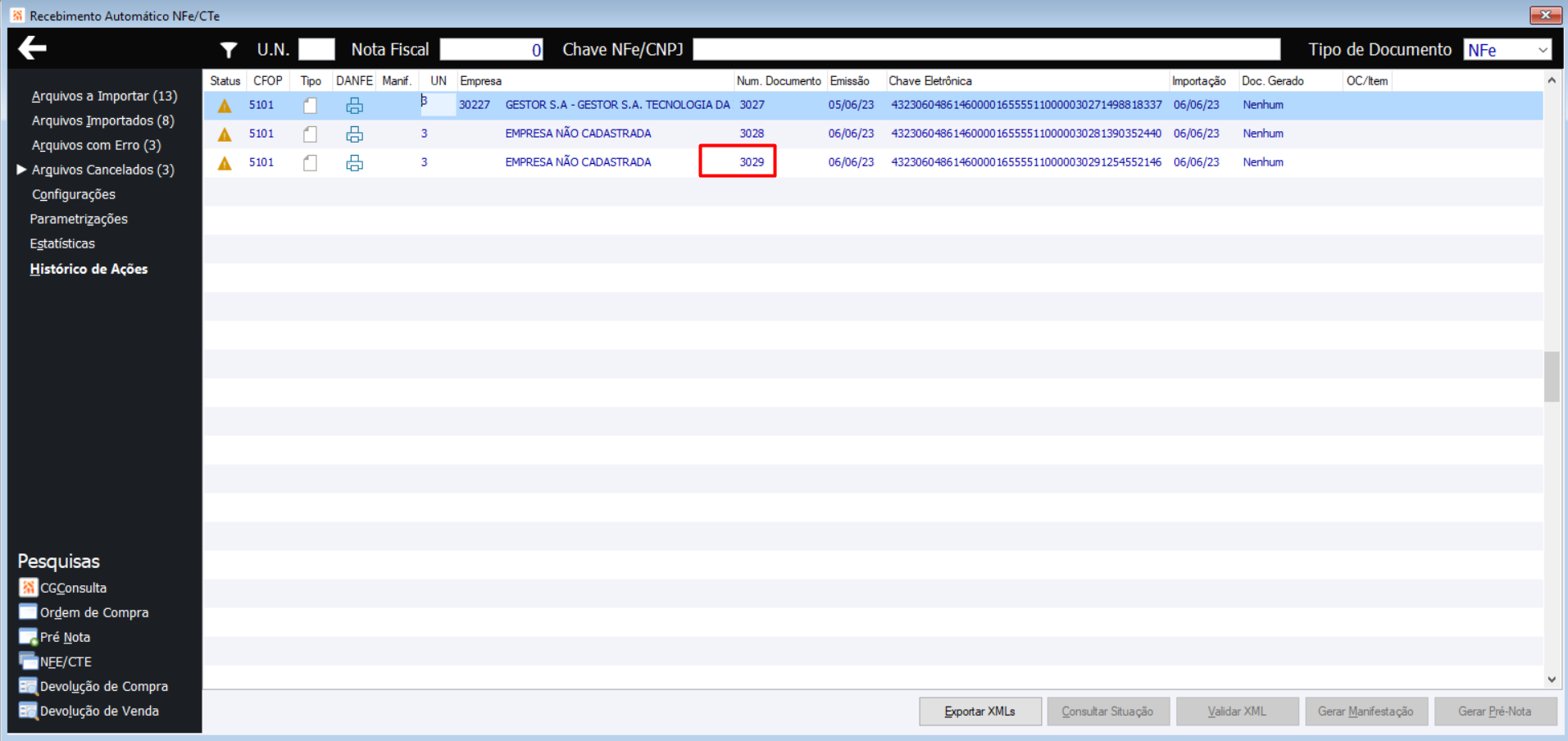The width and height of the screenshot is (1568, 741).
Task: Print DANFE for document 3028
Action: (x=354, y=134)
